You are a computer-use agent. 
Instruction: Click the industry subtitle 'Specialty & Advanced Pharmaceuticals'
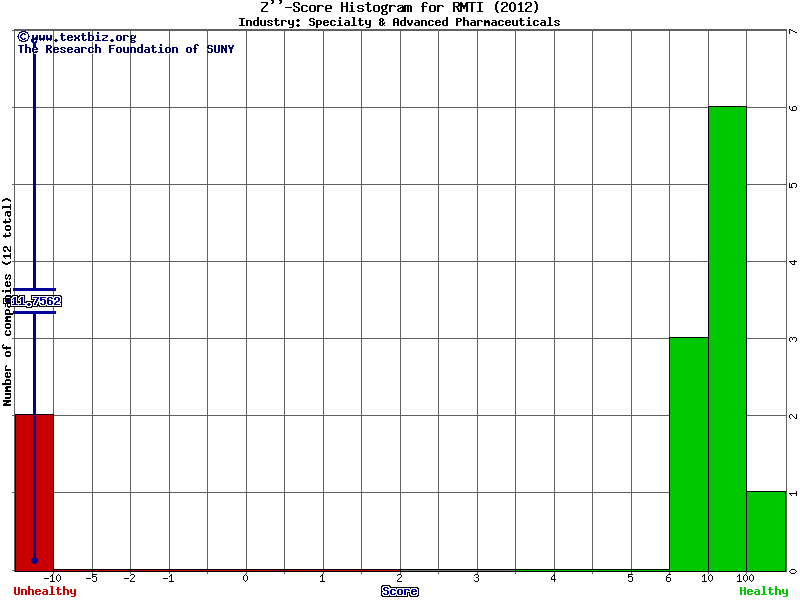434,22
